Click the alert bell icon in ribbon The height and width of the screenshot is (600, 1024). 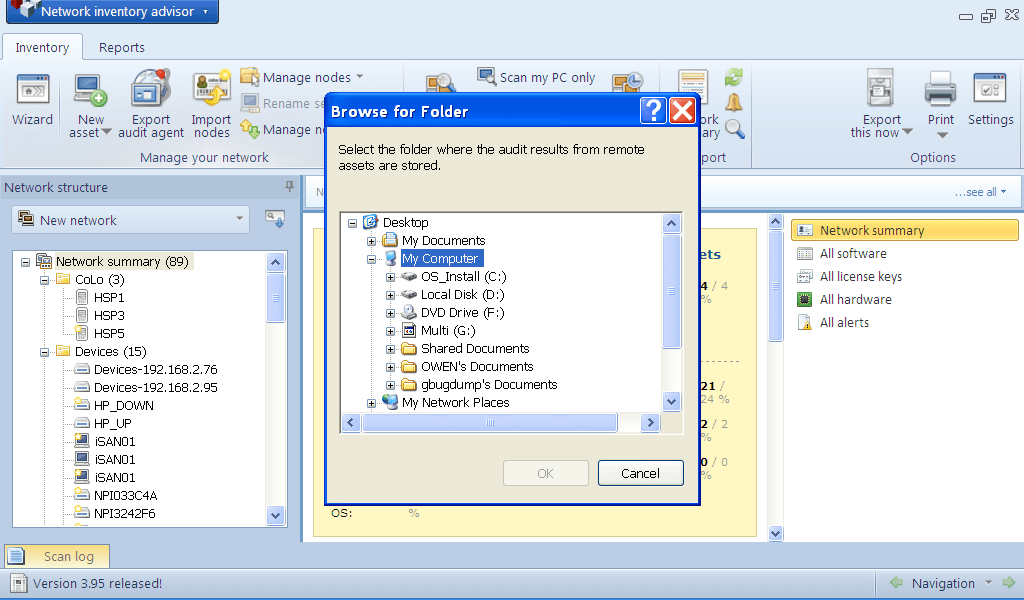[734, 103]
